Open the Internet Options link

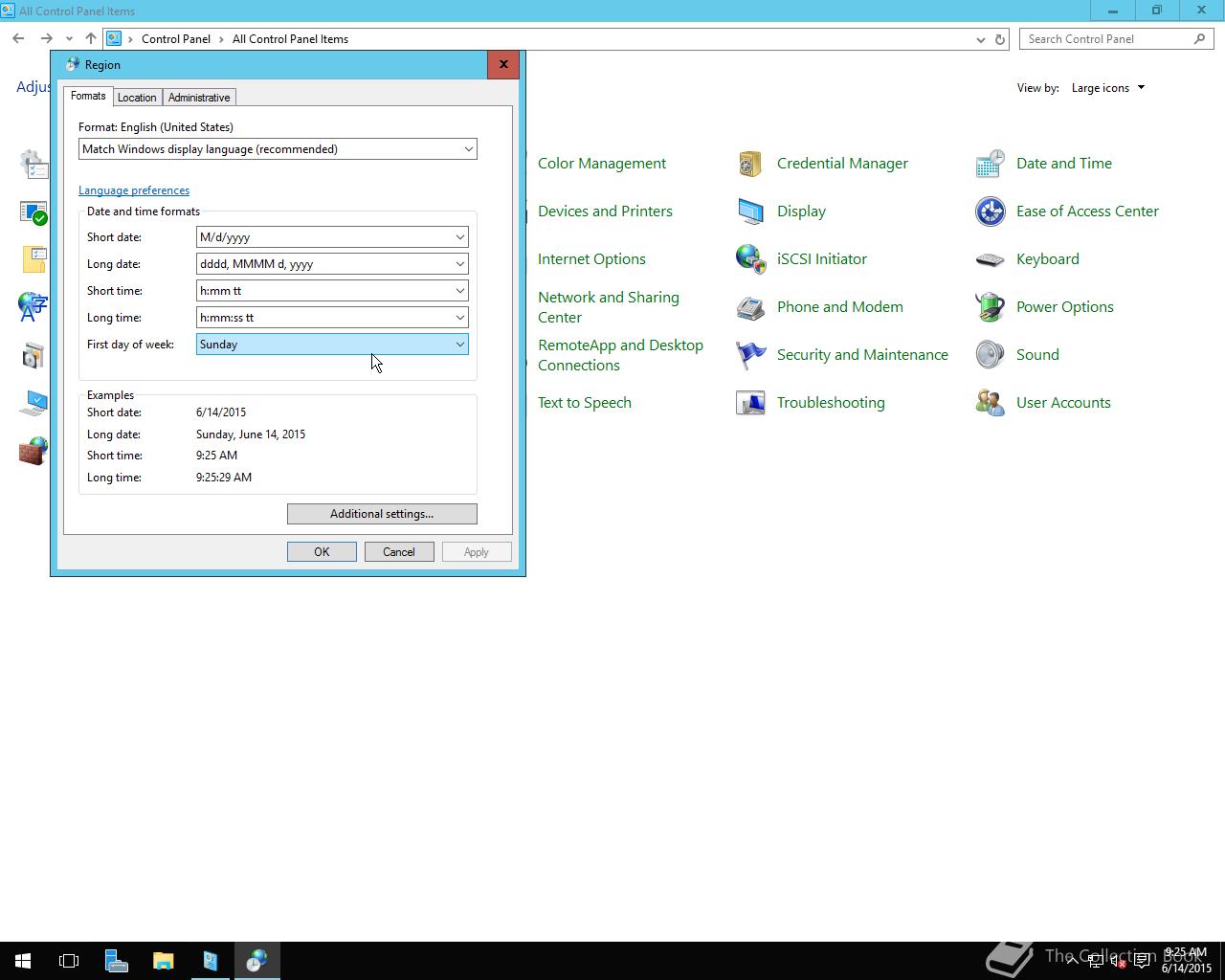point(591,259)
